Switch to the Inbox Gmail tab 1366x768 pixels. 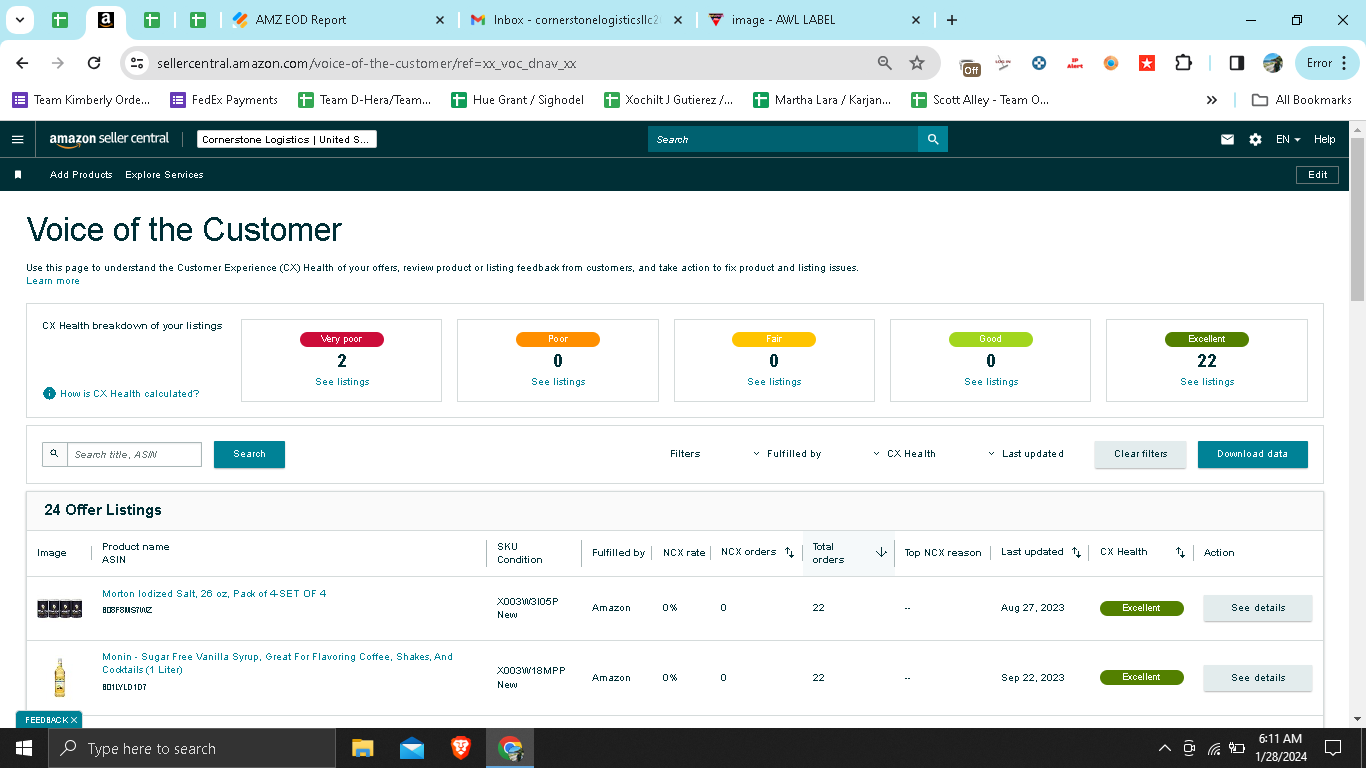(576, 20)
